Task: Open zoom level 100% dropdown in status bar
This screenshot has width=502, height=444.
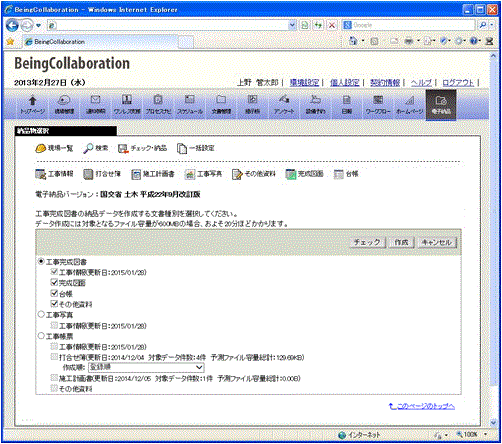Action: coord(485,434)
